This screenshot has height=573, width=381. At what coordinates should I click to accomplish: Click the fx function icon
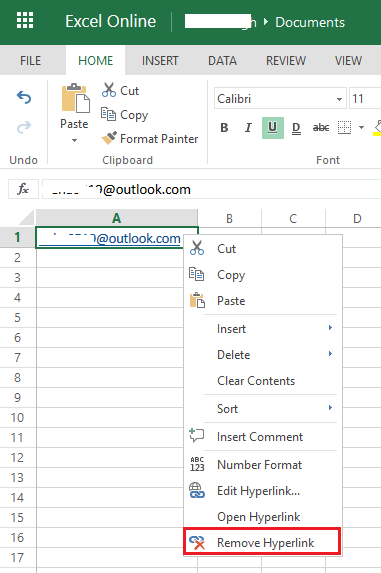tap(23, 189)
